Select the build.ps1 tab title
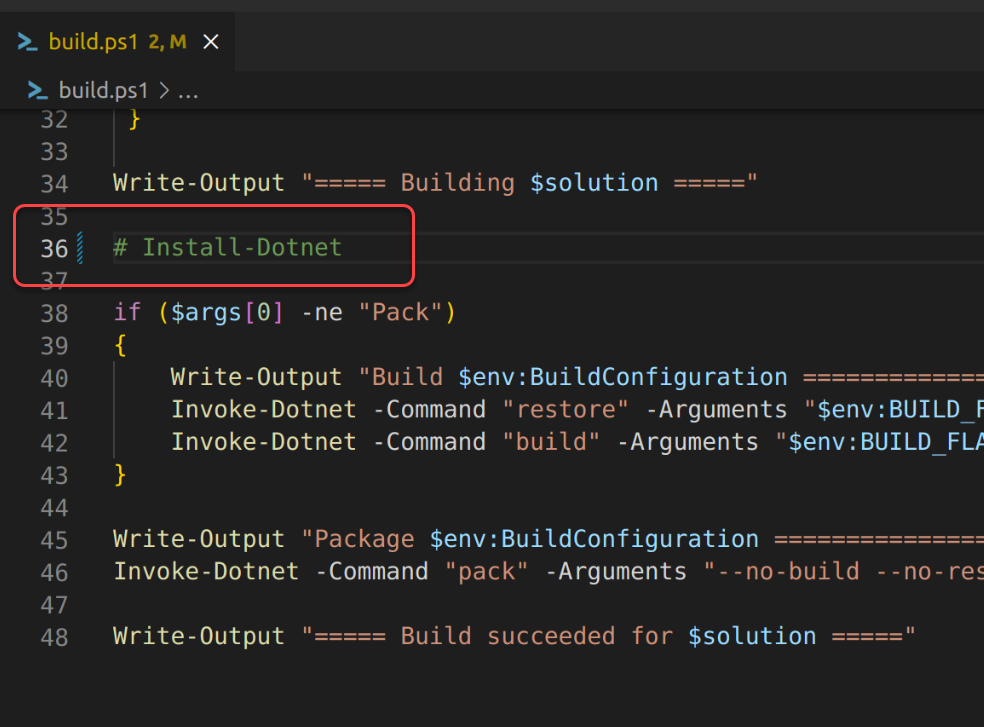Viewport: 984px width, 727px height. pos(93,42)
